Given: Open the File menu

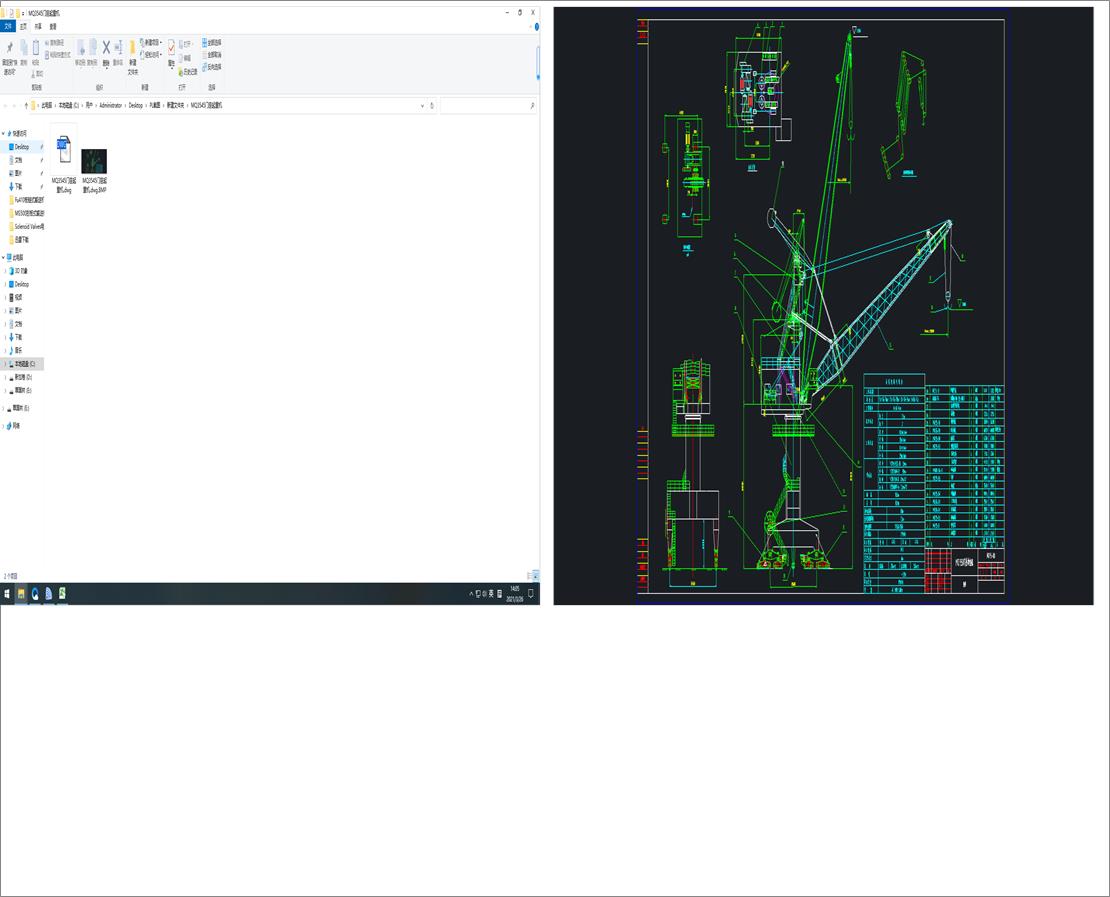Looking at the screenshot, I should [x=8, y=24].
